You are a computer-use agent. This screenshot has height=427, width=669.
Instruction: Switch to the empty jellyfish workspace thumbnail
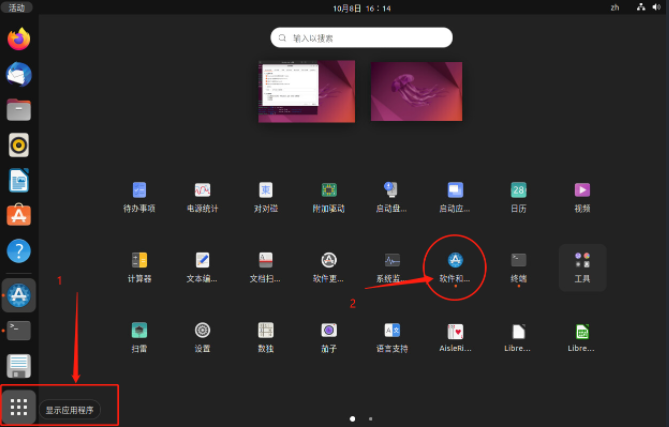[x=416, y=91]
